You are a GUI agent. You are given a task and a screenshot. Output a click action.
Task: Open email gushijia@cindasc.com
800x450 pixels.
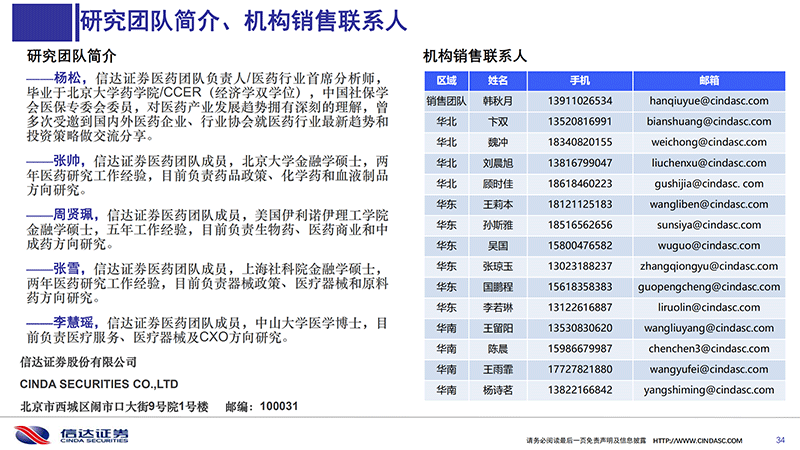click(x=709, y=184)
